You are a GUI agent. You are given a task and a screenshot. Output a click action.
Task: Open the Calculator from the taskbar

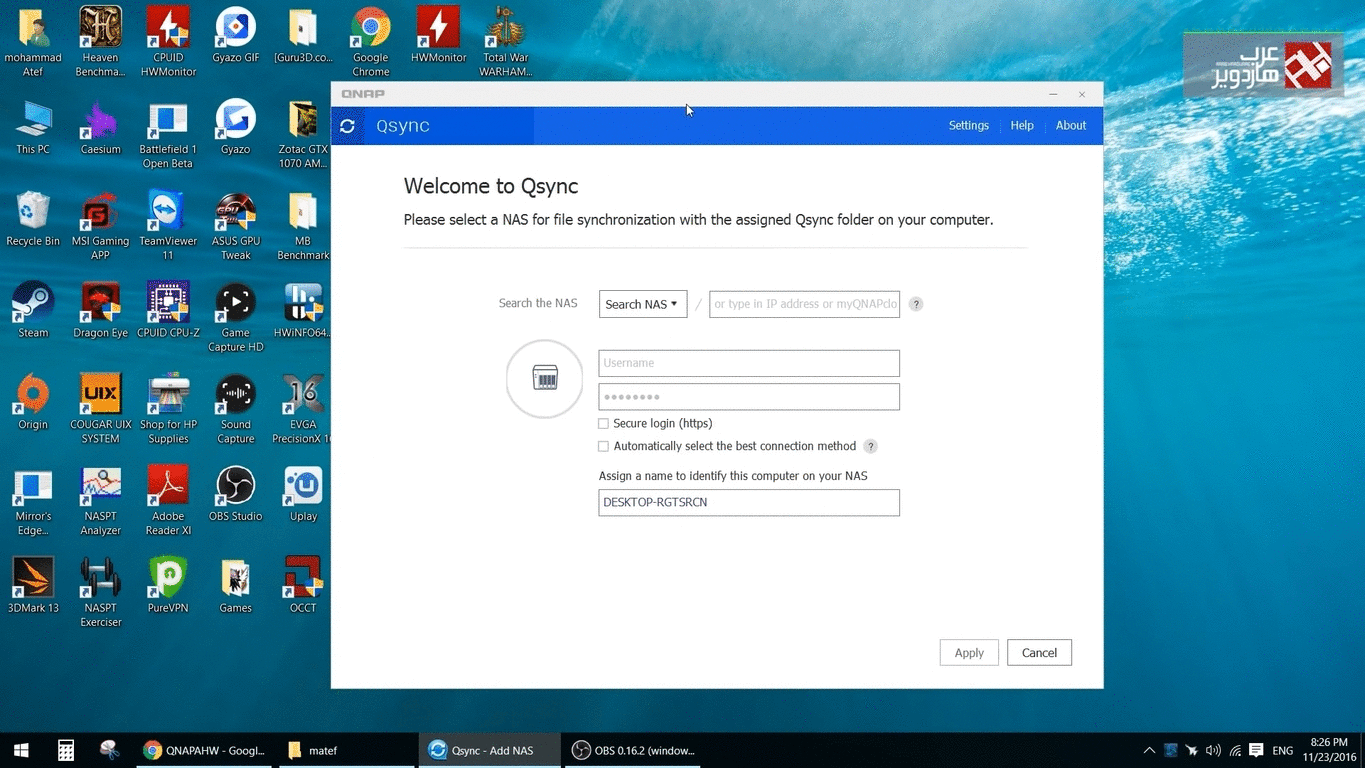66,750
